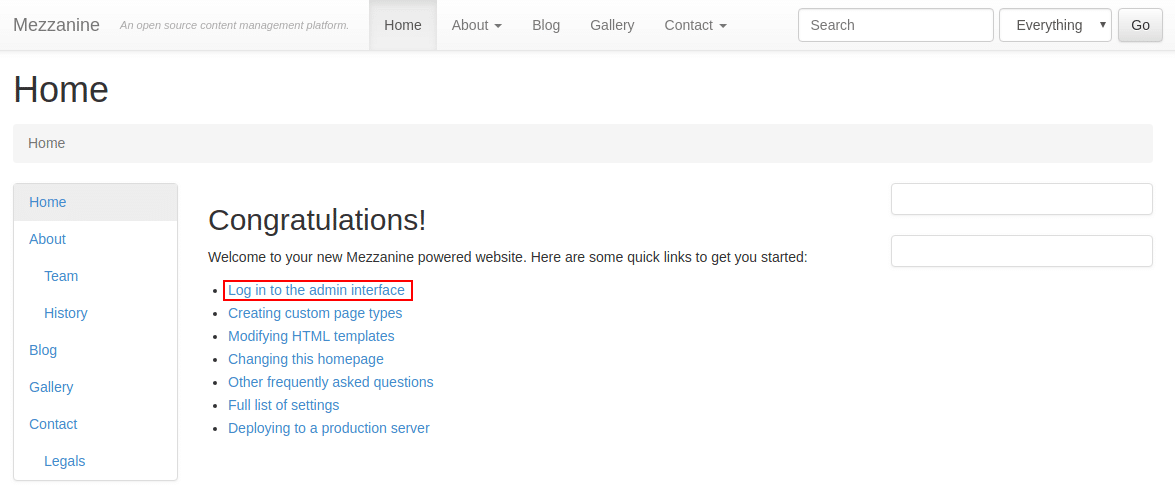The image size is (1175, 495).
Task: Click the lower empty panel in right column
Action: tap(1021, 251)
